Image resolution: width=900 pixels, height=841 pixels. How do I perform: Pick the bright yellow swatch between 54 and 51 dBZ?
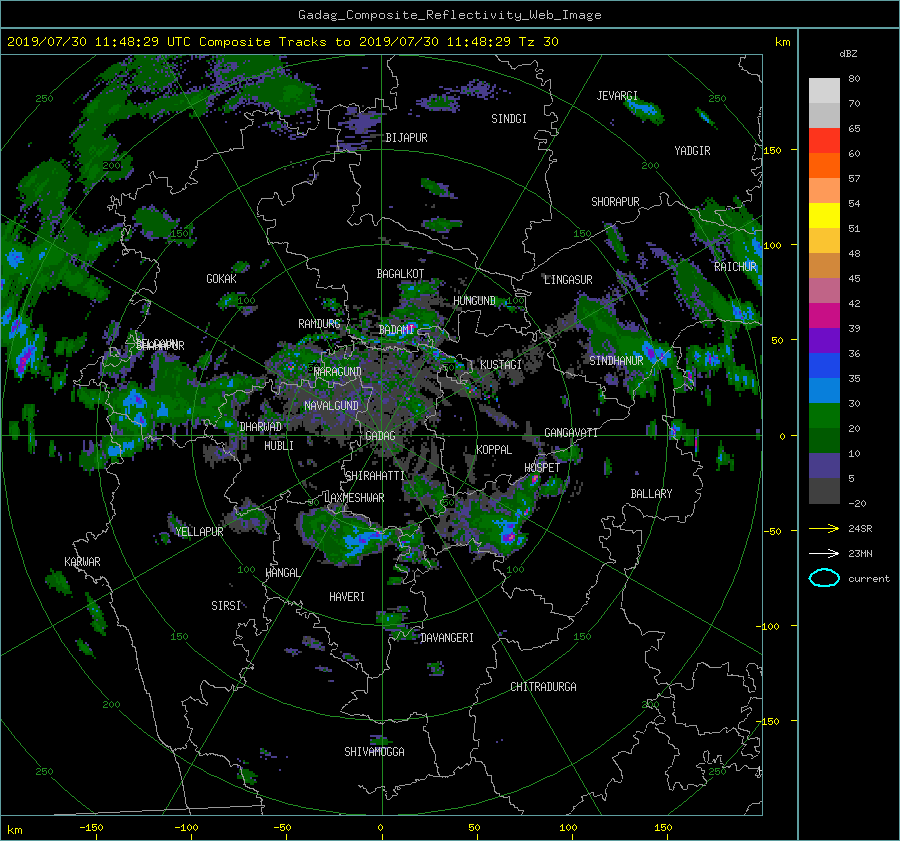click(824, 216)
